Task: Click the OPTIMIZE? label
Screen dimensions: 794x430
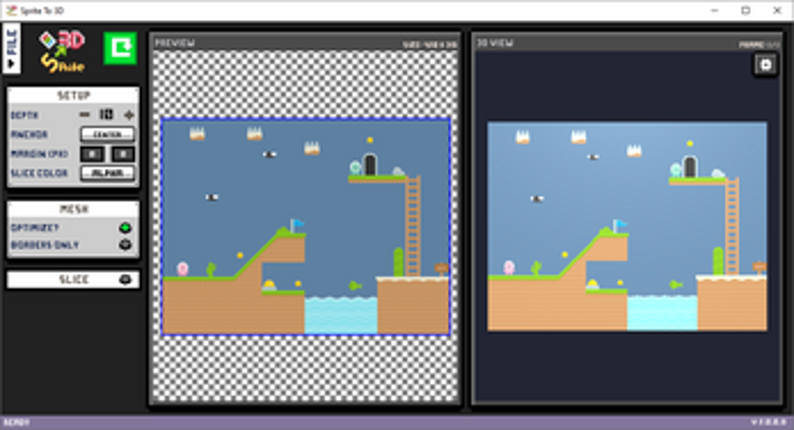Action: (35, 228)
